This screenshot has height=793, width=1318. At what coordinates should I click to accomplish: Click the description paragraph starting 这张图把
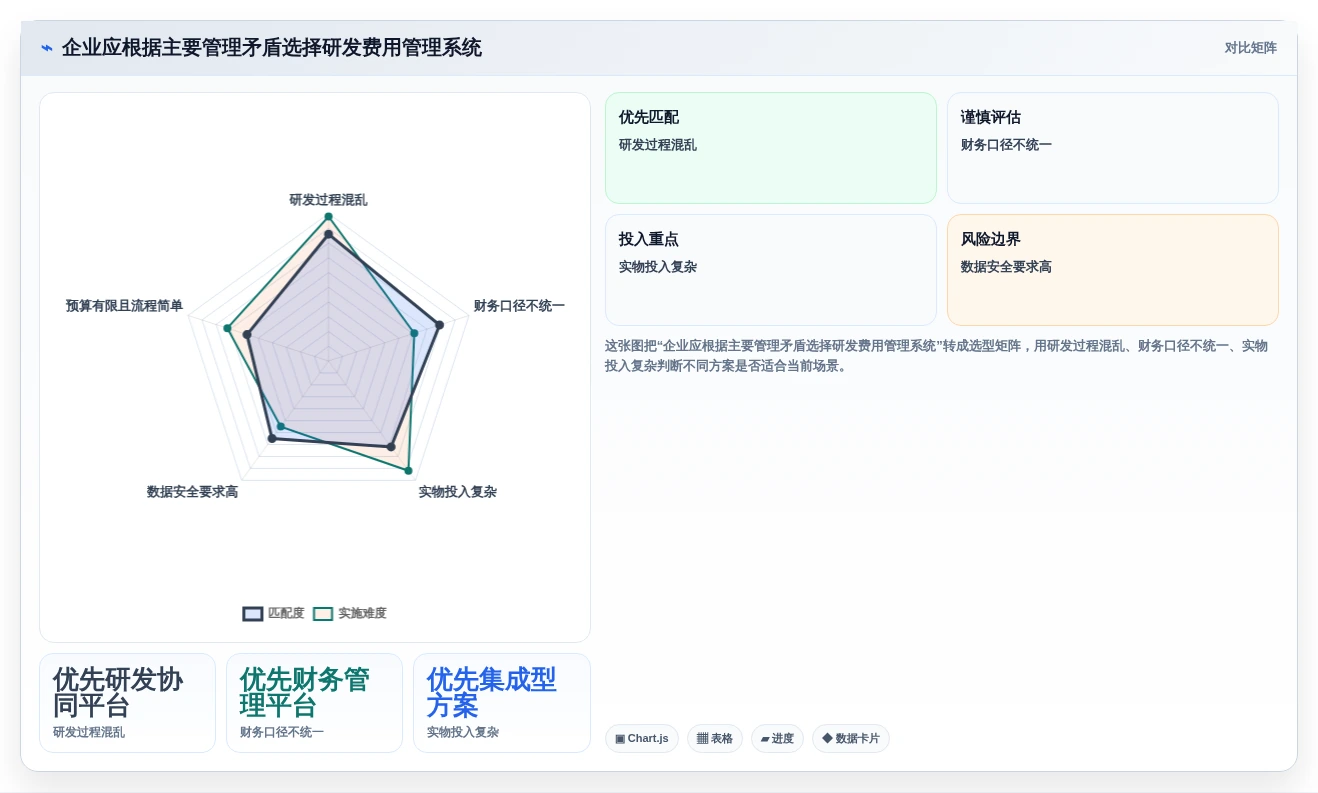pyautogui.click(x=937, y=356)
